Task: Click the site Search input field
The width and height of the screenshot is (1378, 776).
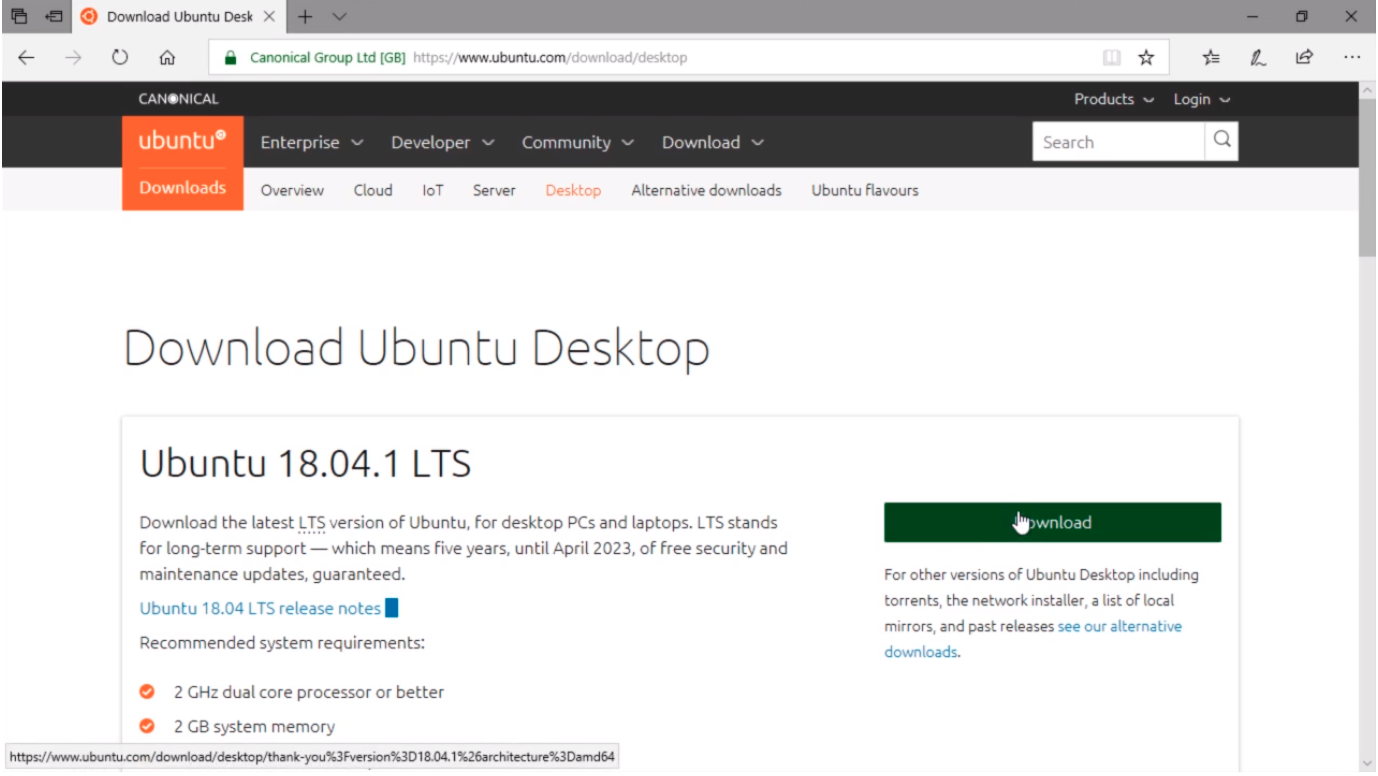Action: (x=1117, y=142)
